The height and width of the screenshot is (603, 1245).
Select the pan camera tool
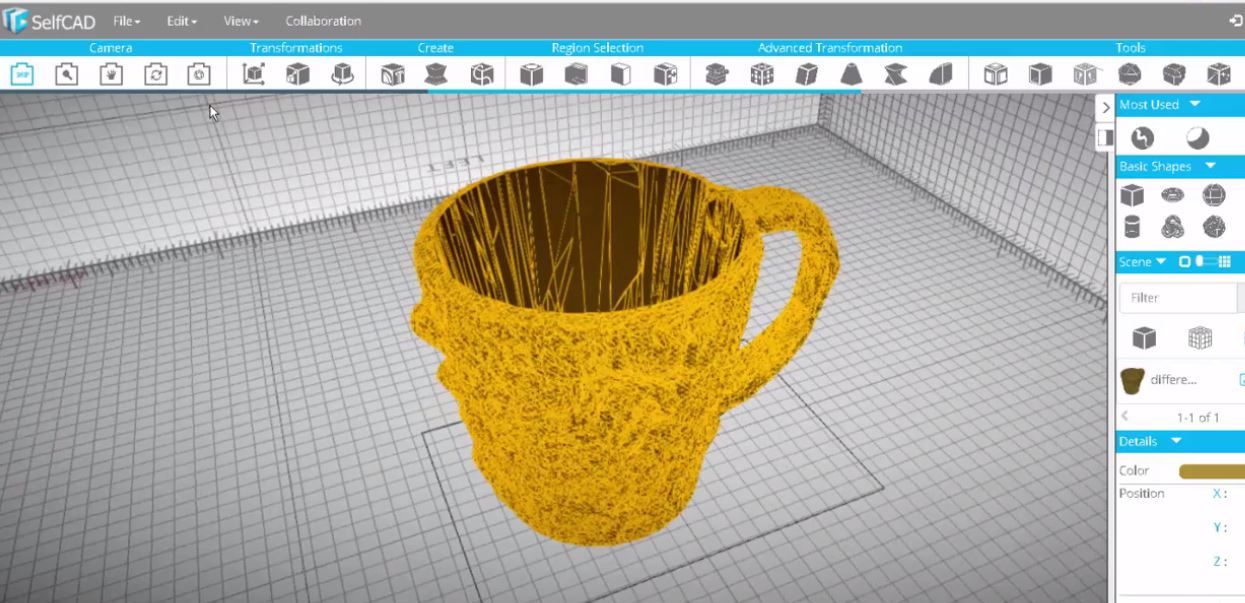coord(111,74)
